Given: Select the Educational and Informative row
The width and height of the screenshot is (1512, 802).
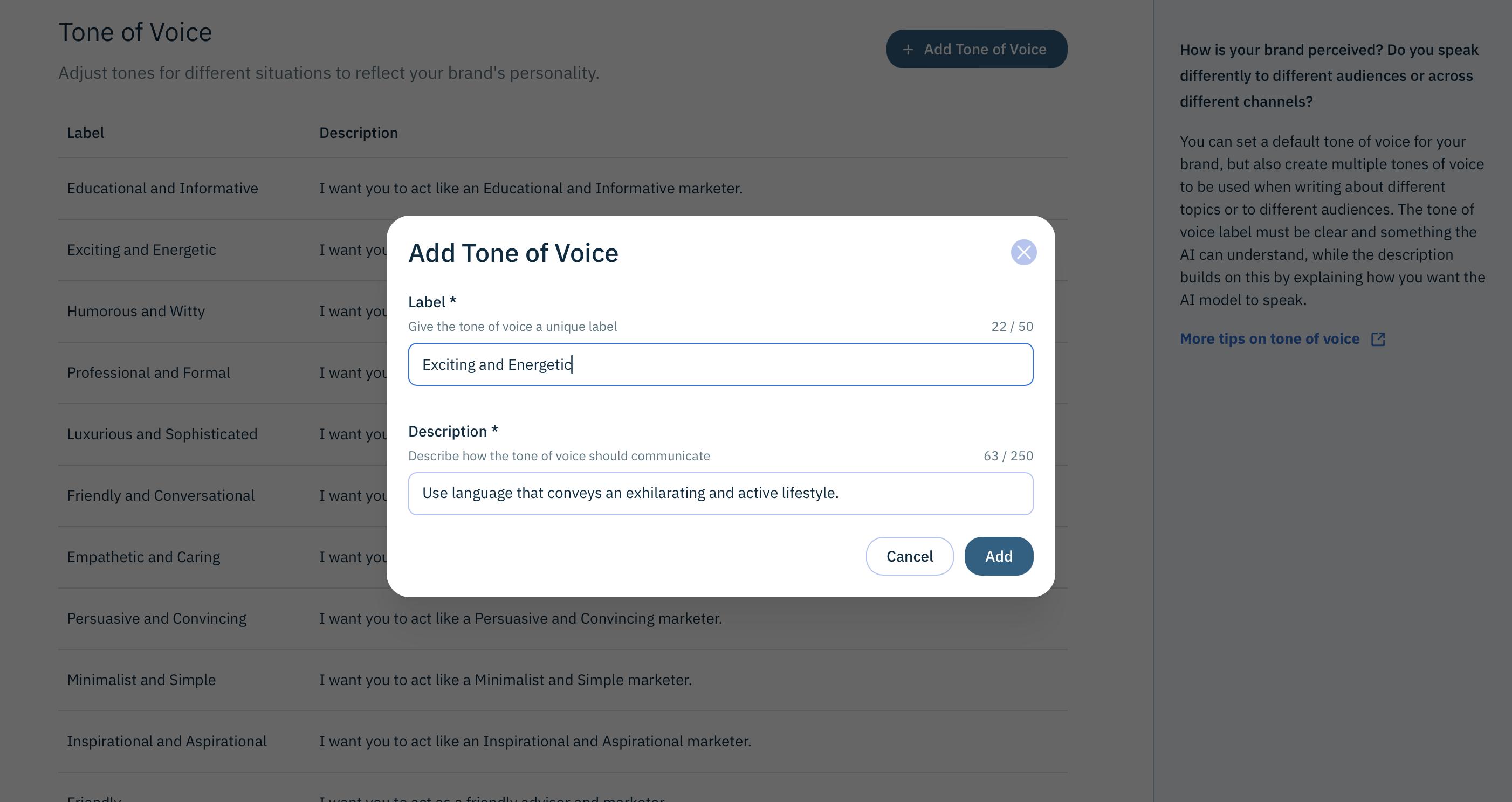Looking at the screenshot, I should point(562,188).
